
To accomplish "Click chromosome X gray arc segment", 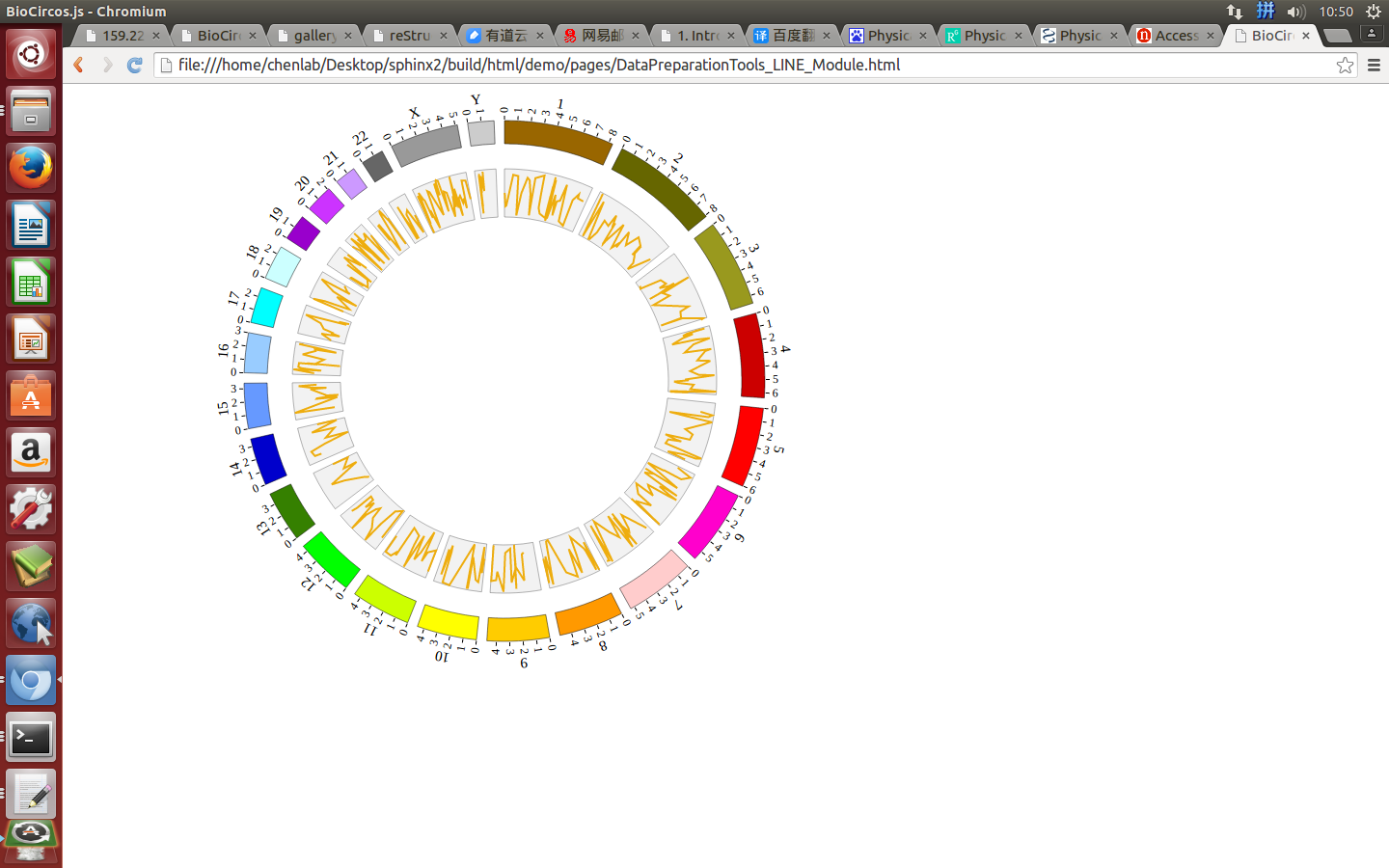I will point(426,145).
